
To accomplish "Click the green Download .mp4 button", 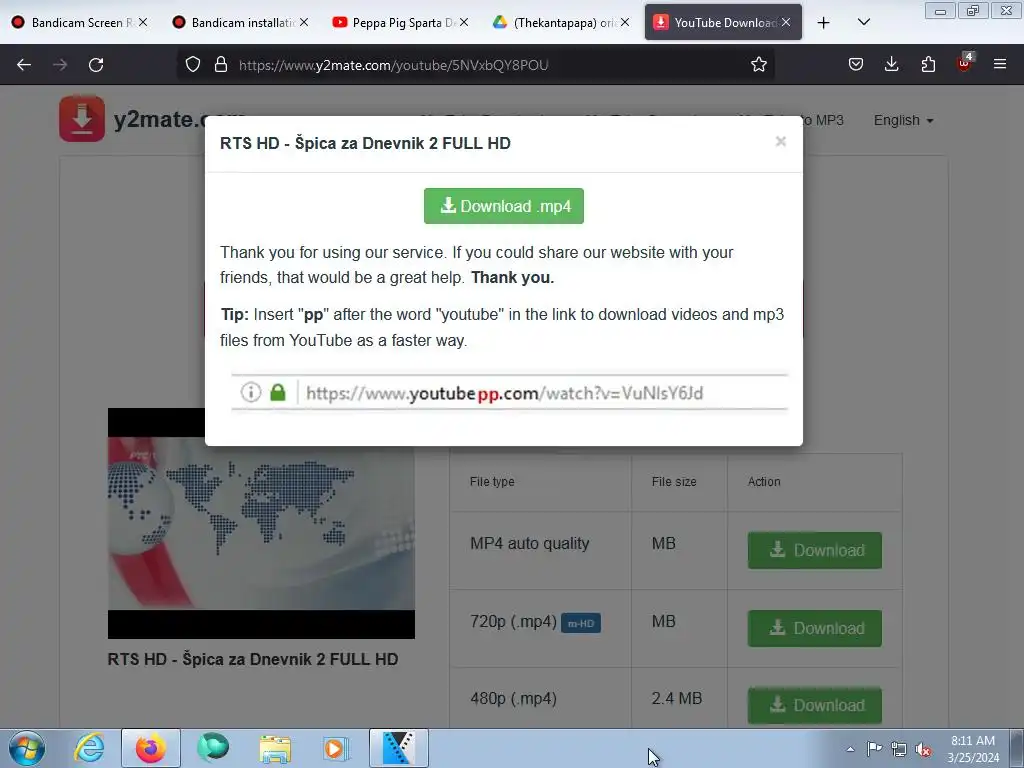I will click(x=504, y=206).
